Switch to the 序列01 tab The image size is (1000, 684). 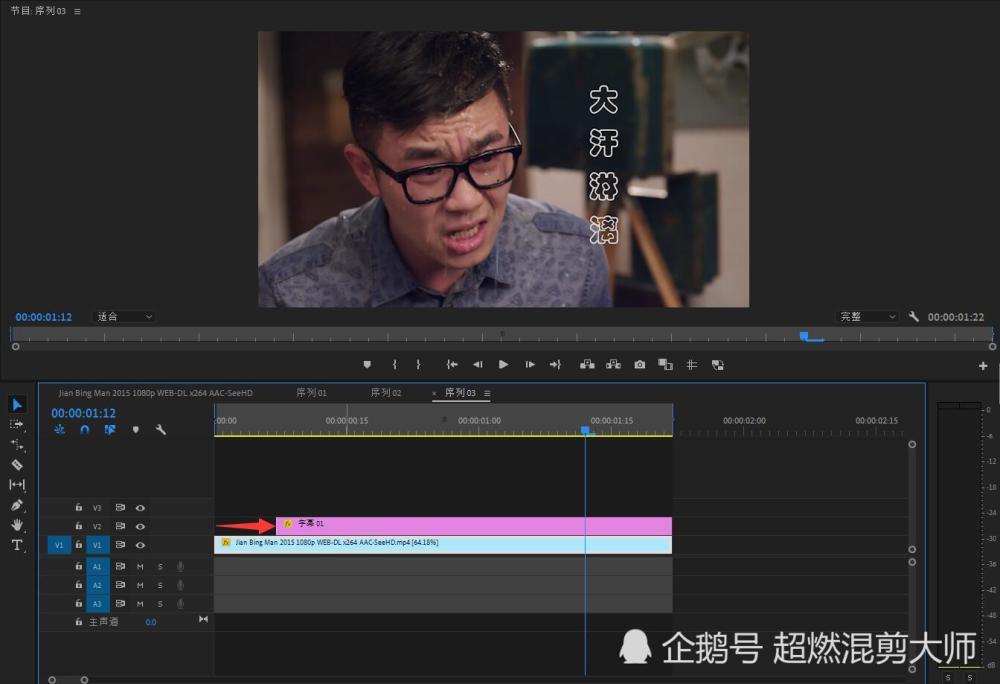click(x=311, y=393)
